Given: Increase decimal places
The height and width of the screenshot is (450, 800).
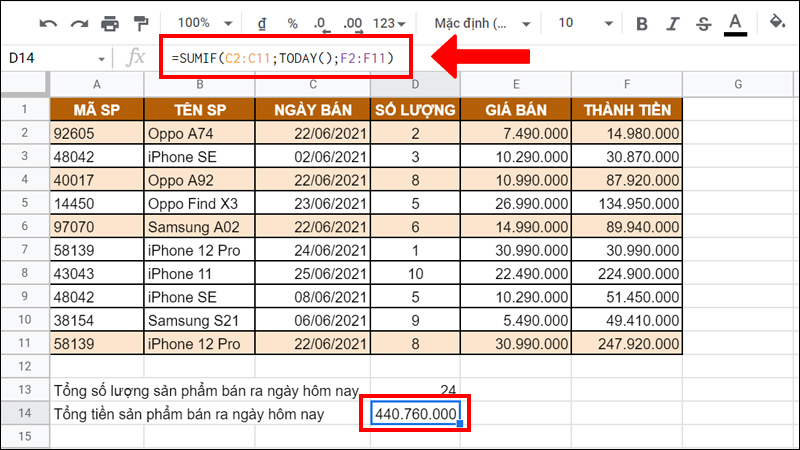Looking at the screenshot, I should 350,22.
